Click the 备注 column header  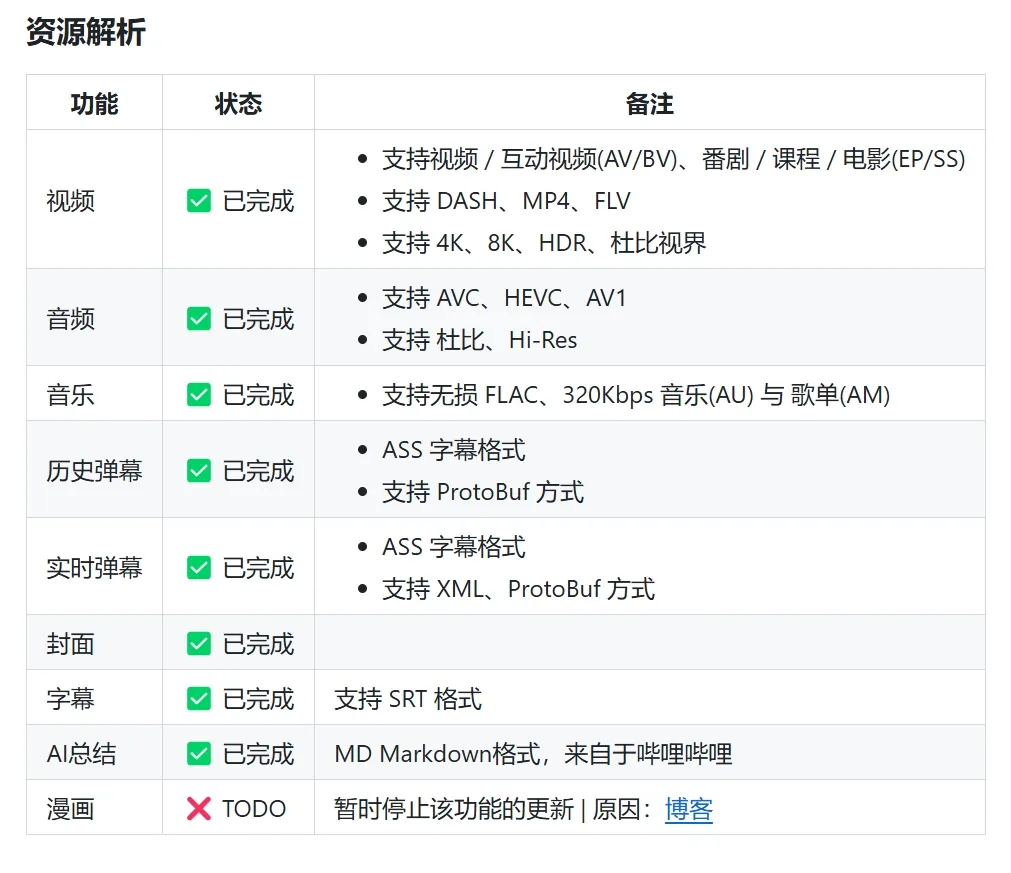649,103
